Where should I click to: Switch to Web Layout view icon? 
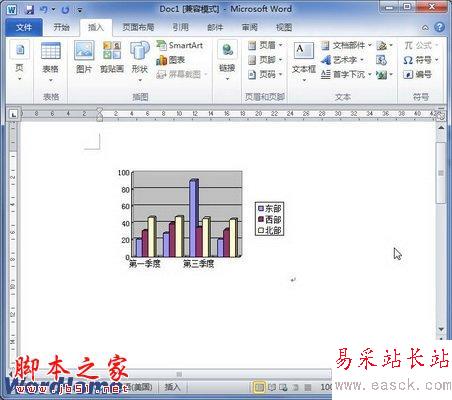pyautogui.click(x=283, y=387)
